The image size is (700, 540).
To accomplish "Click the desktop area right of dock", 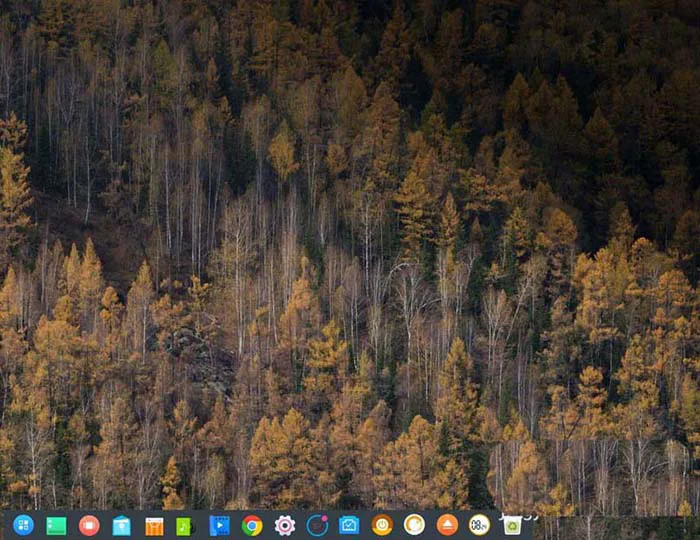I will click(617, 528).
